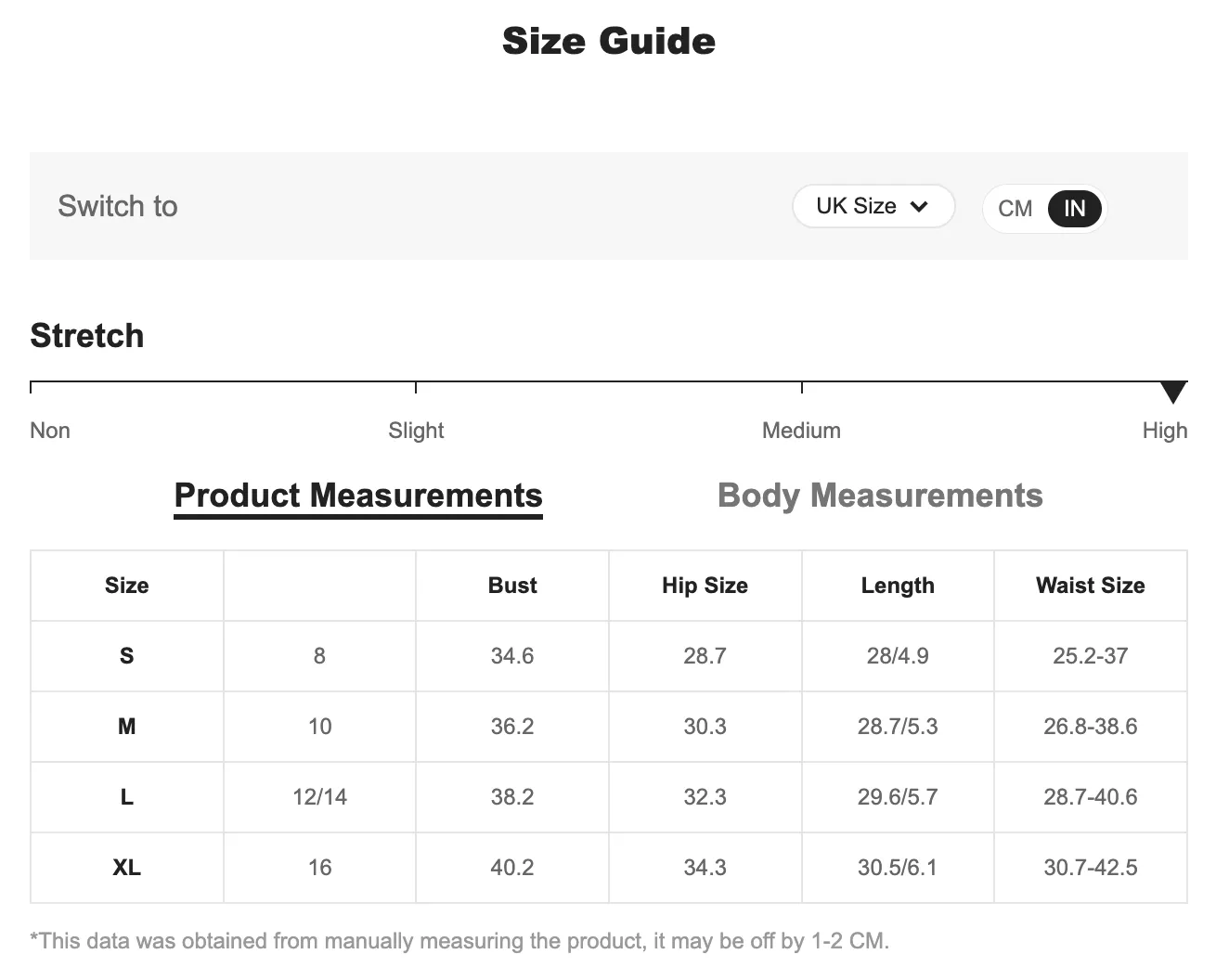Click the High stretch triangle marker
The image size is (1229, 980).
pos(1173,392)
